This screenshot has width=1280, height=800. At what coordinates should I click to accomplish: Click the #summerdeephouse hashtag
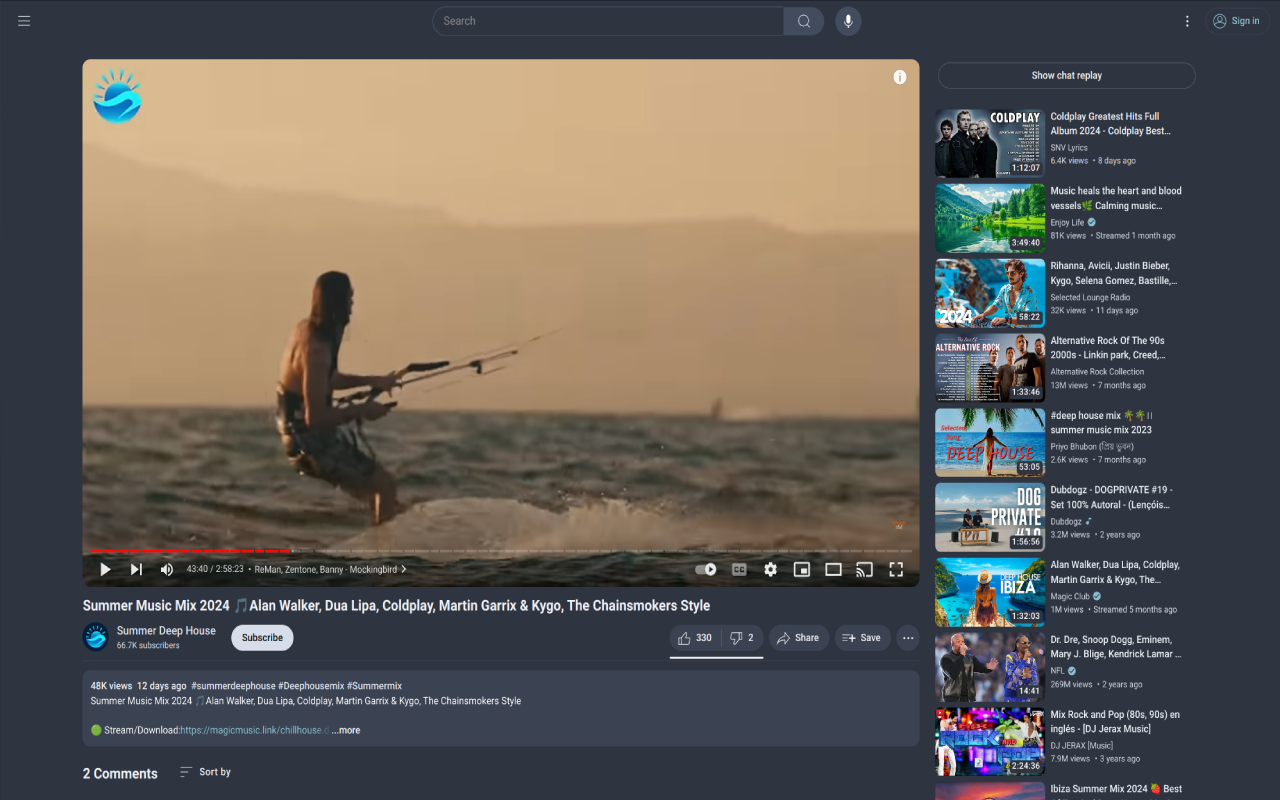tap(233, 686)
